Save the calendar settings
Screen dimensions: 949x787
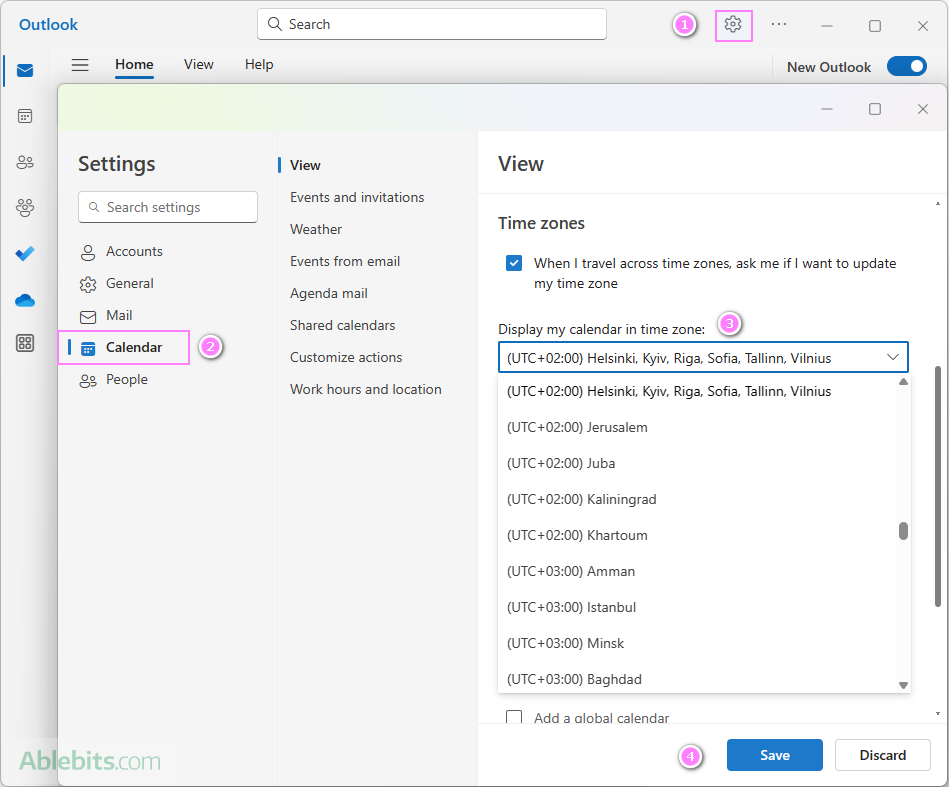pos(774,755)
